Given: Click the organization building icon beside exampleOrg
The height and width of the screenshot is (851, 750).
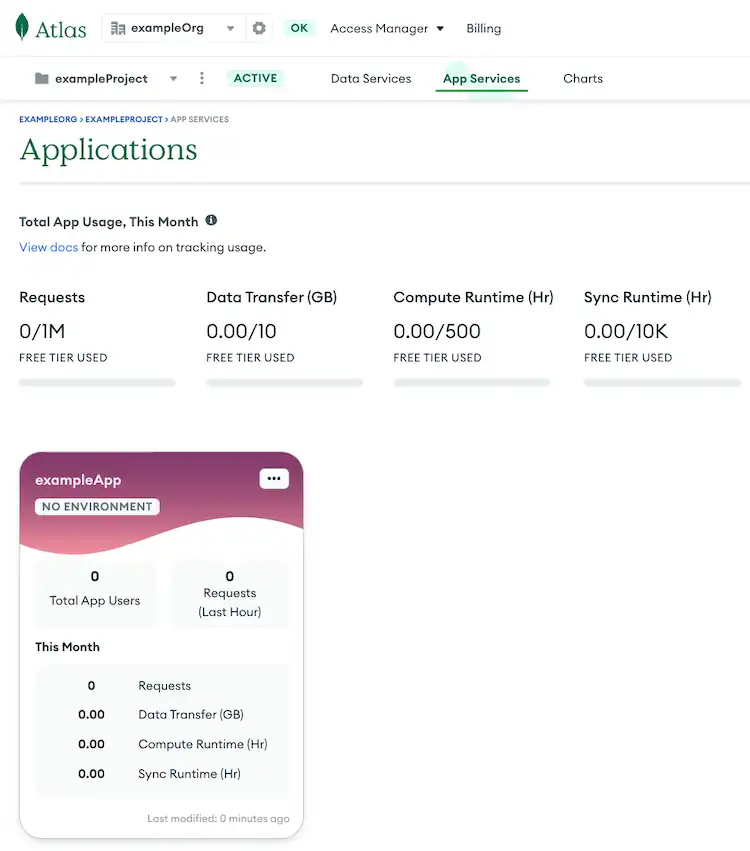Looking at the screenshot, I should point(116,29).
